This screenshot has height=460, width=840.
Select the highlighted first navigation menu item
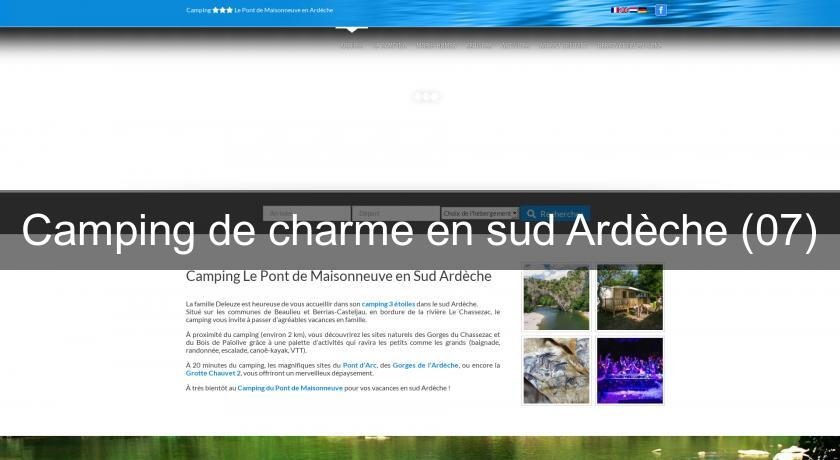tap(351, 45)
